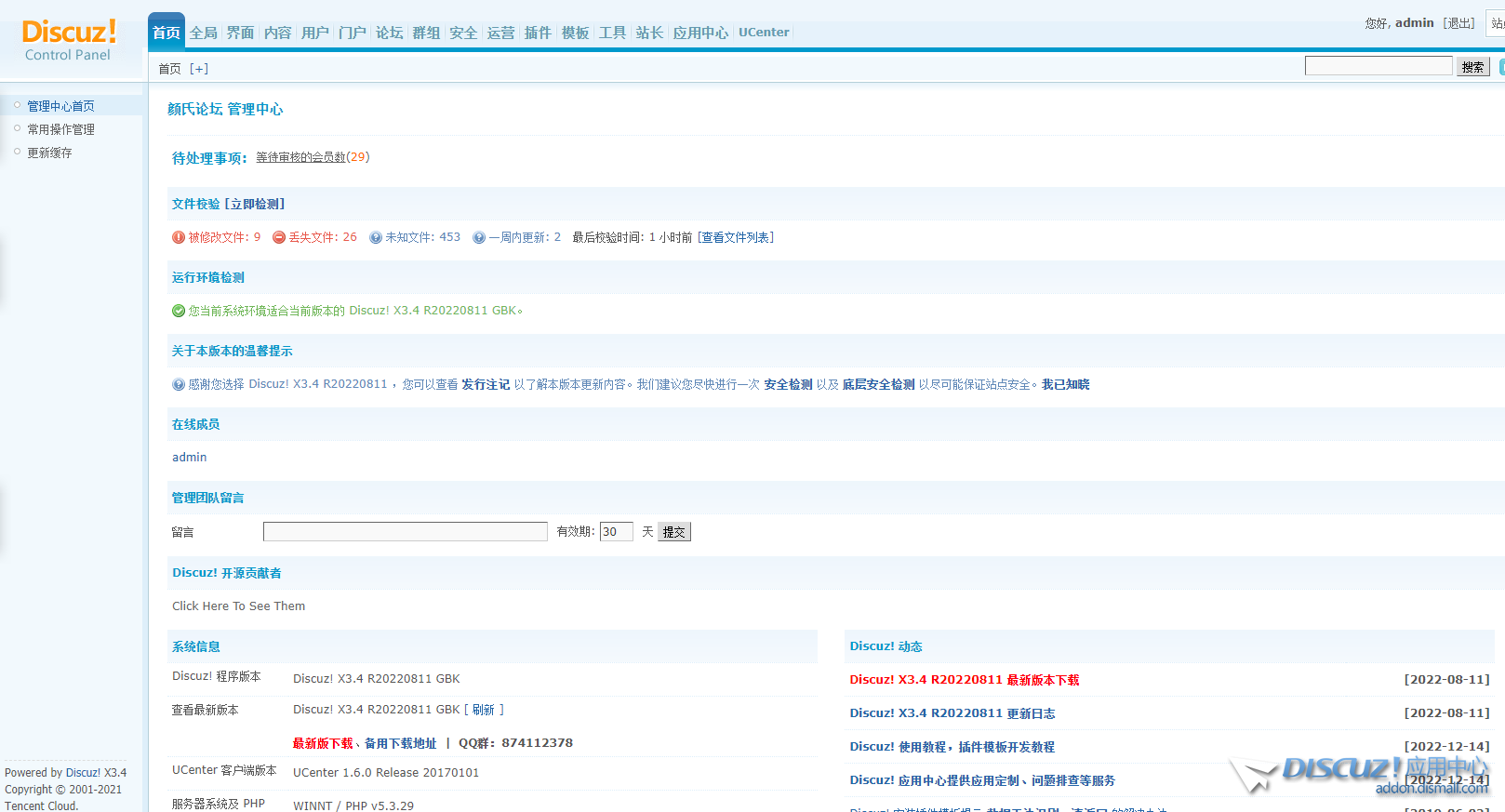Open the 安全检测 link
1505x812 pixels.
[788, 384]
